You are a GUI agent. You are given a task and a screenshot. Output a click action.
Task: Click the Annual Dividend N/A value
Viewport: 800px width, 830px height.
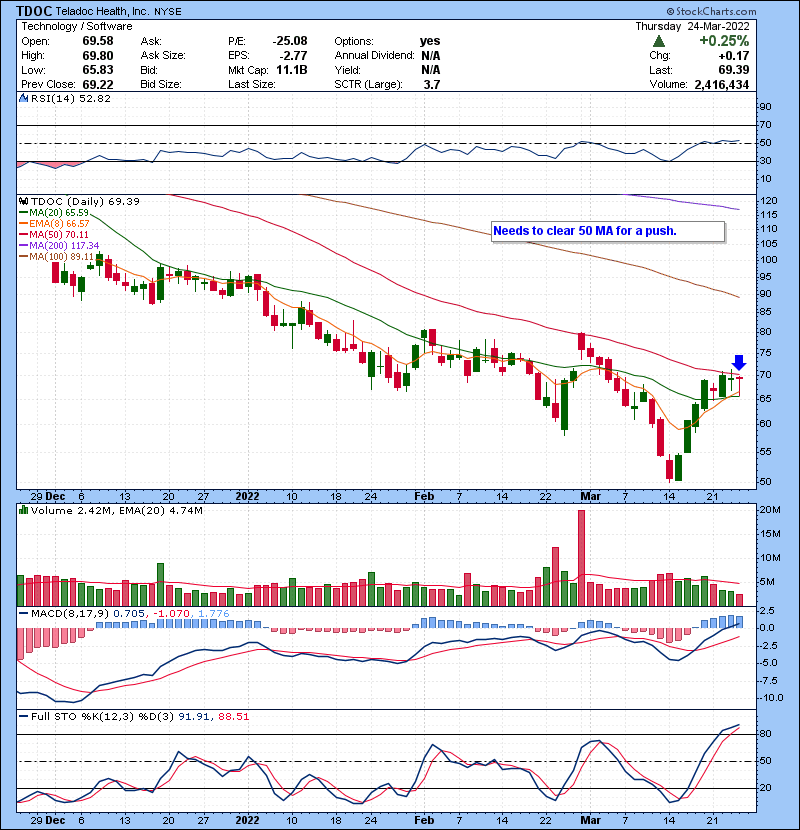click(x=431, y=55)
